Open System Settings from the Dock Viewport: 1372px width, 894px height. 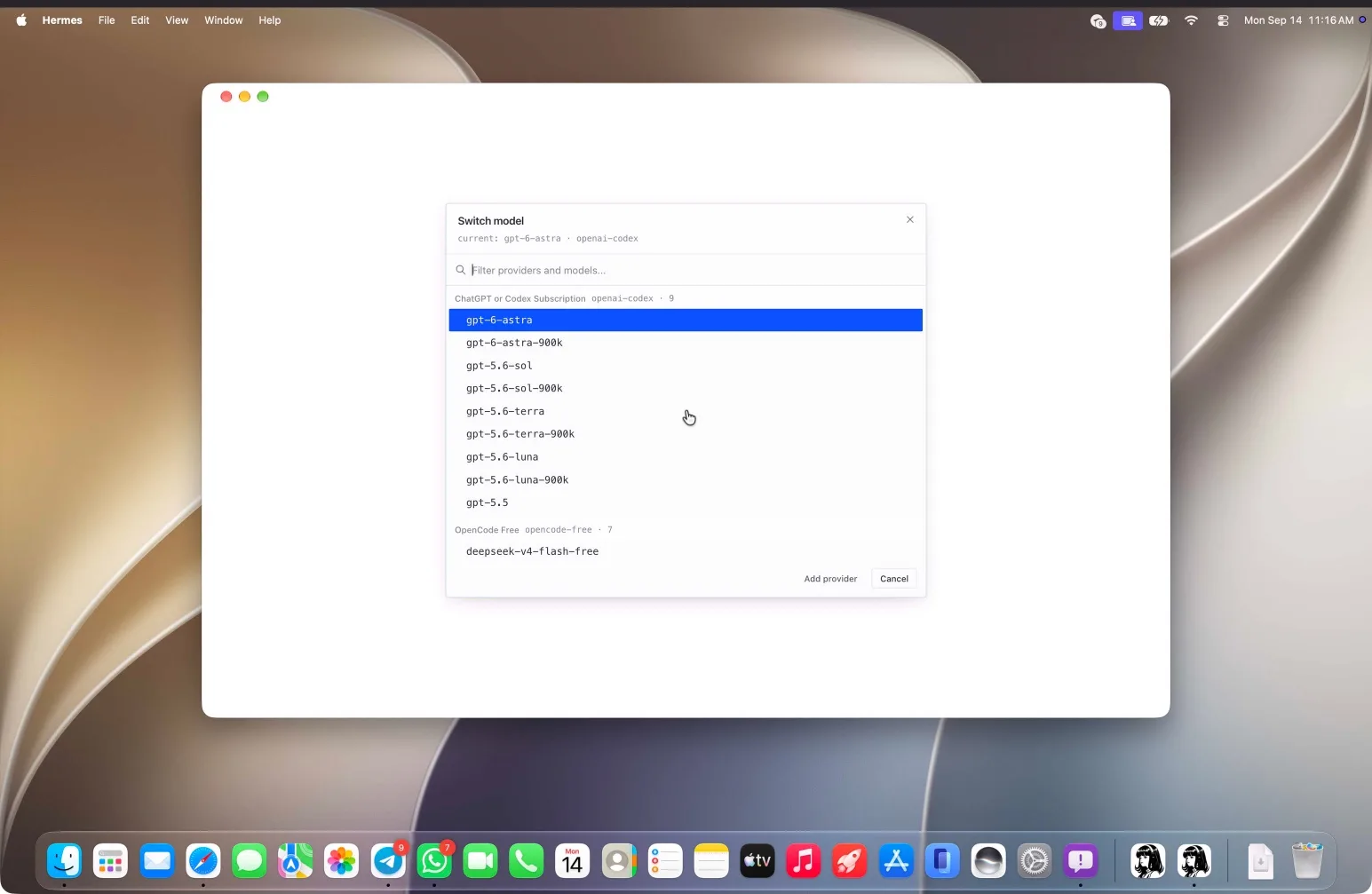pos(1035,860)
